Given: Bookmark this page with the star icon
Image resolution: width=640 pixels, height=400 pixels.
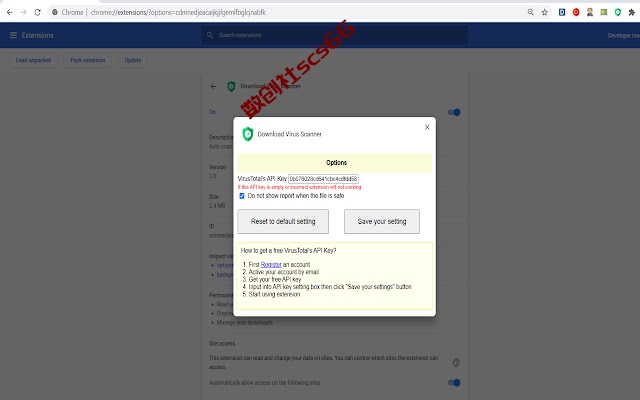Looking at the screenshot, I should [x=544, y=12].
